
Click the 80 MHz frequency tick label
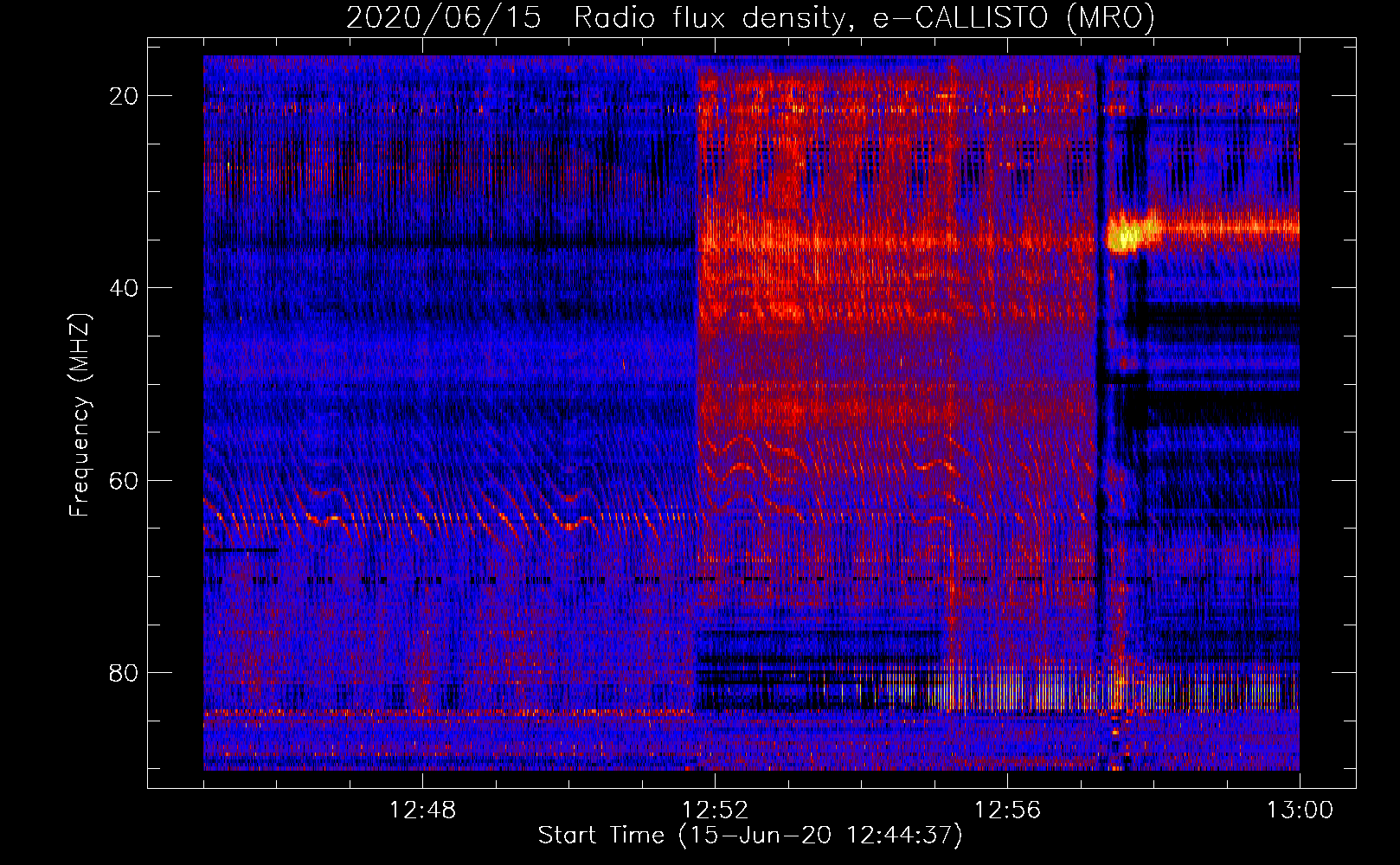[124, 672]
